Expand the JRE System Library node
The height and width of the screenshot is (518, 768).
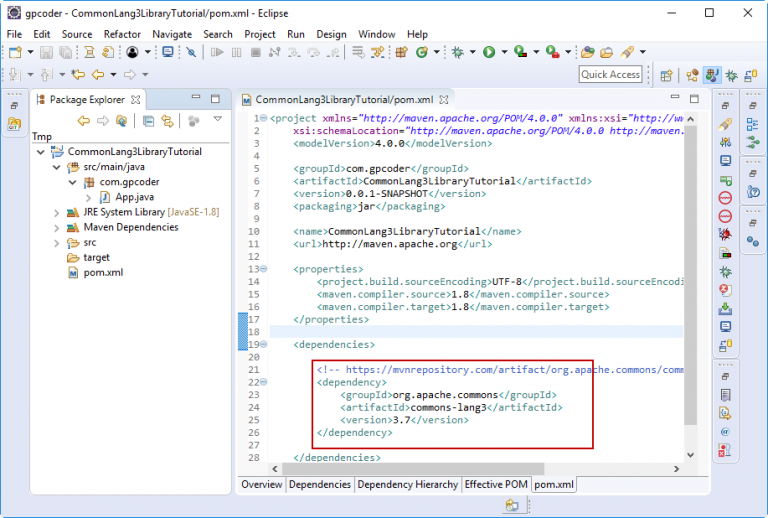tap(57, 213)
